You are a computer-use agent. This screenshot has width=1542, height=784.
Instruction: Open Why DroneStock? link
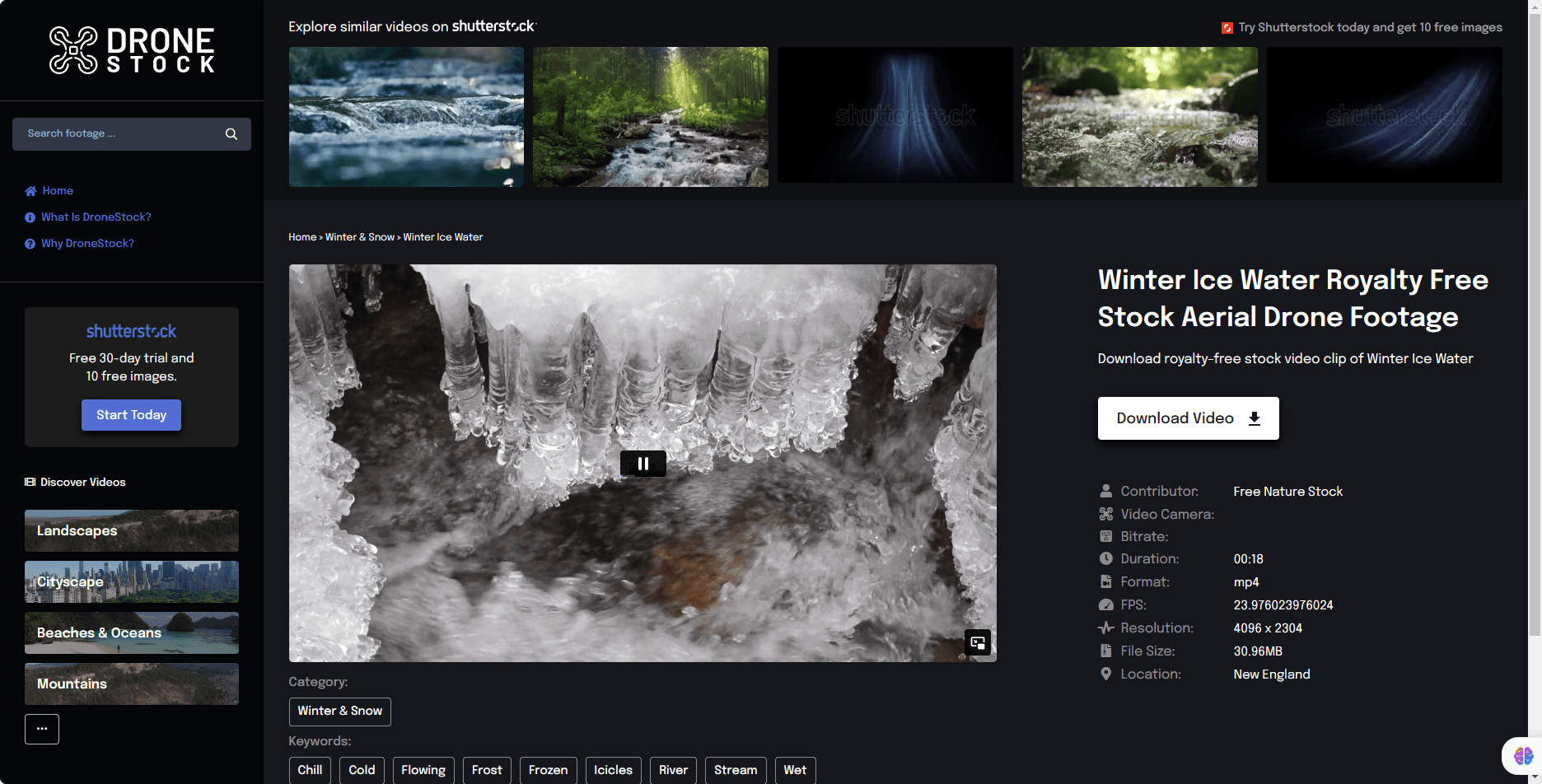point(87,244)
